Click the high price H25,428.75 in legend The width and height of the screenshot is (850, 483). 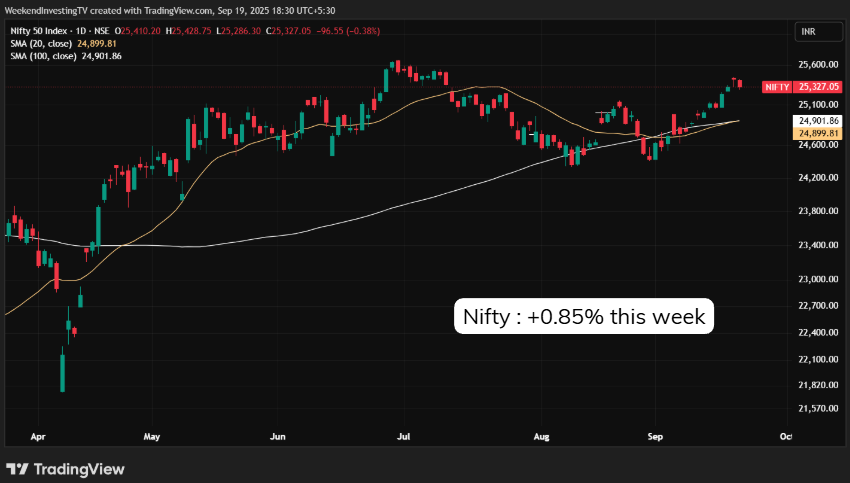pyautogui.click(x=188, y=31)
